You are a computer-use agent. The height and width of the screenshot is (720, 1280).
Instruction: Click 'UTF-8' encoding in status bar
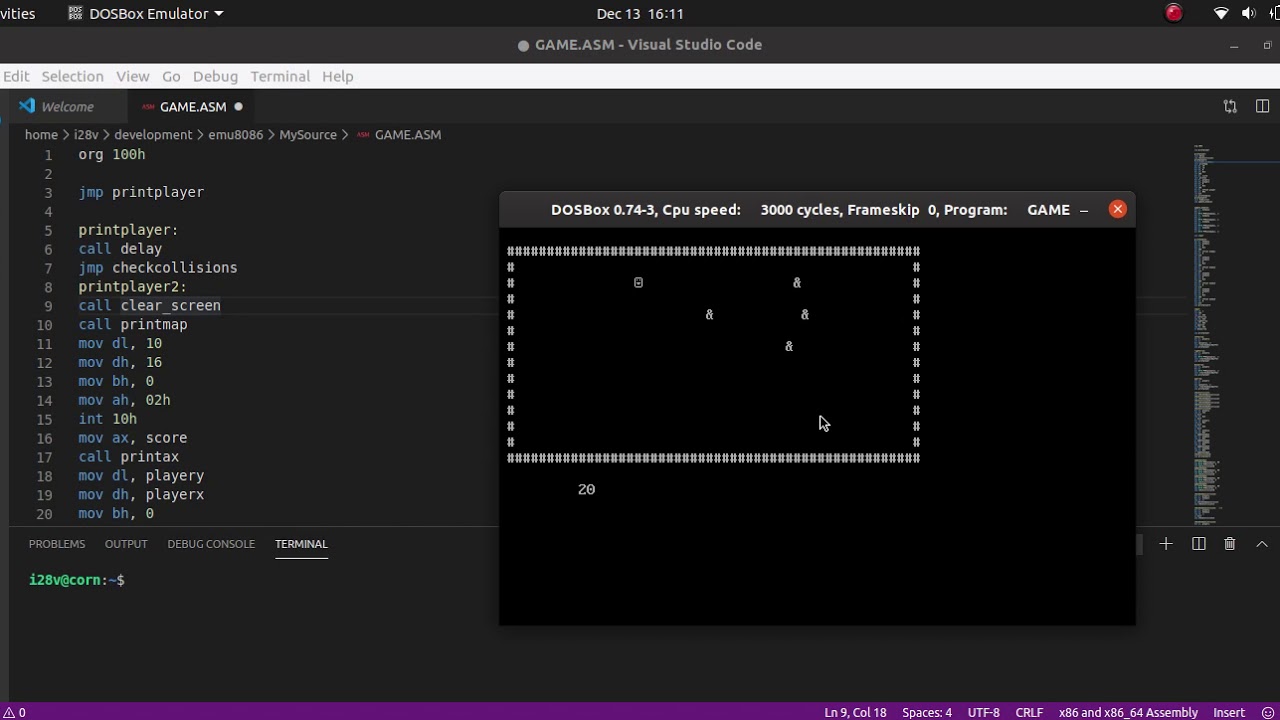pyautogui.click(x=984, y=712)
